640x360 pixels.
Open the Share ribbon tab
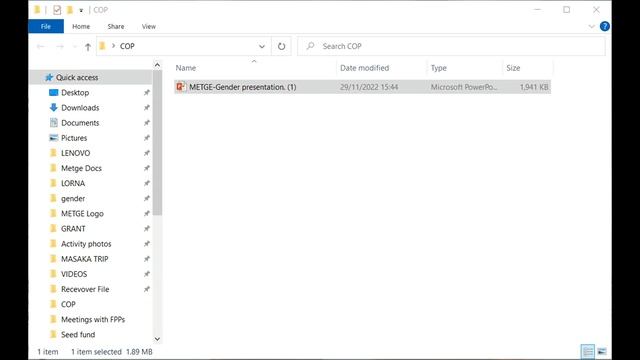116,27
